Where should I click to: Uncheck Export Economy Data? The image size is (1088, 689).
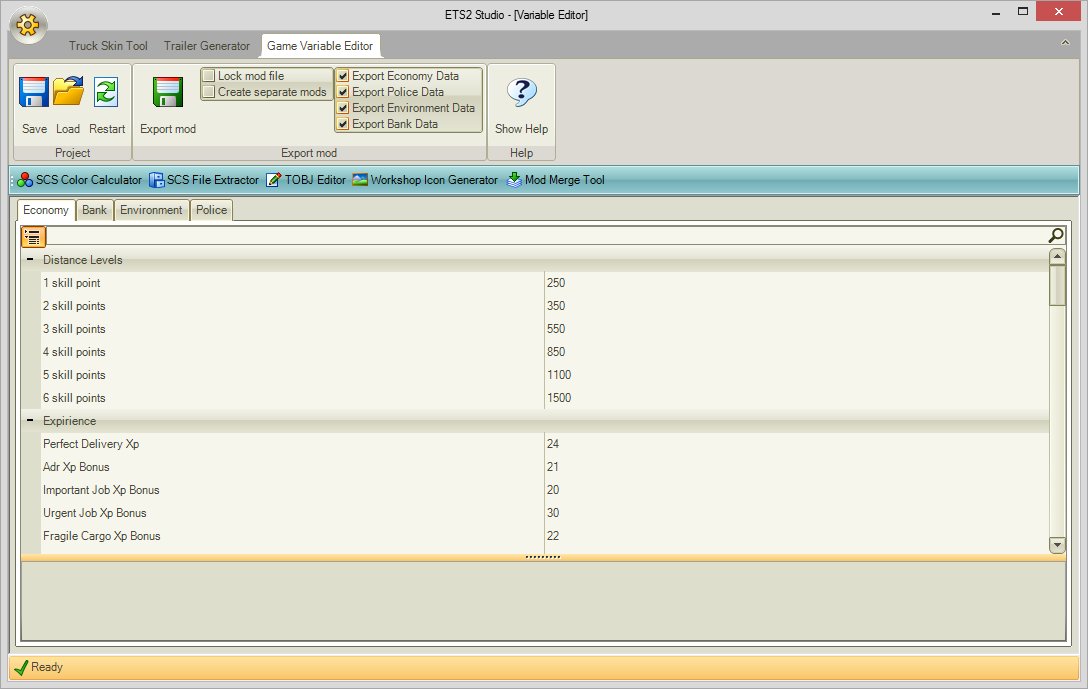click(343, 76)
